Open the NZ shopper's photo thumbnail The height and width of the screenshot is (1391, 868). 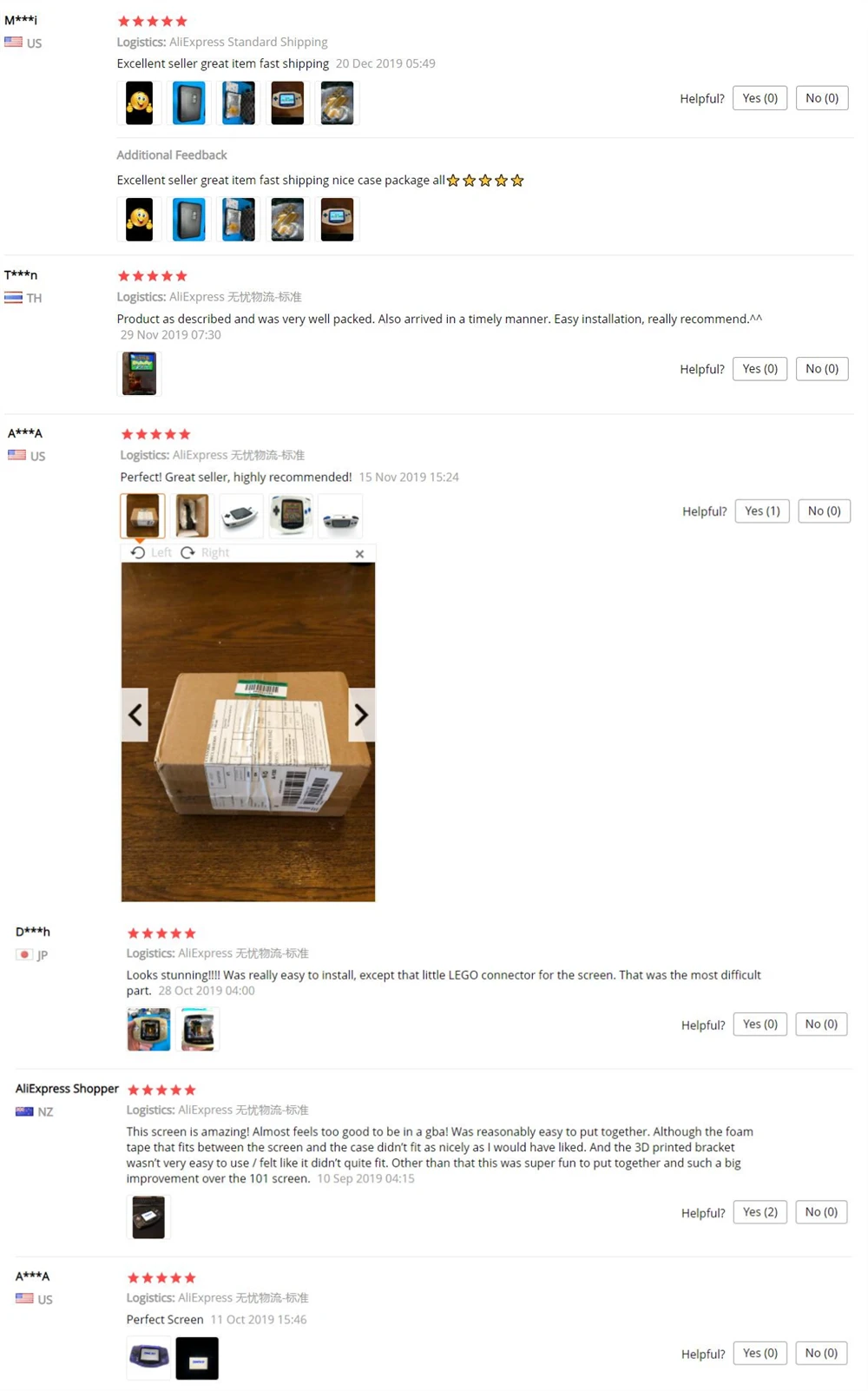point(148,1216)
